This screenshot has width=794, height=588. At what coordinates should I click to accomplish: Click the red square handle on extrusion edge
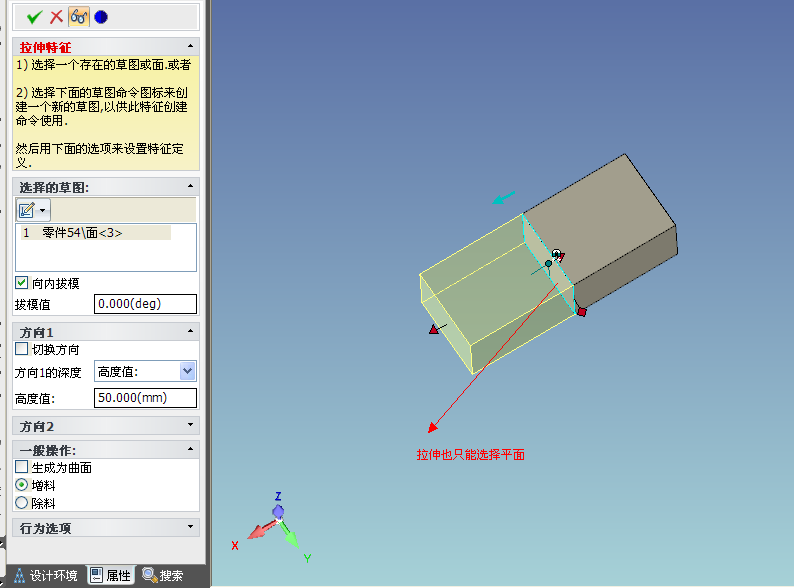[581, 312]
